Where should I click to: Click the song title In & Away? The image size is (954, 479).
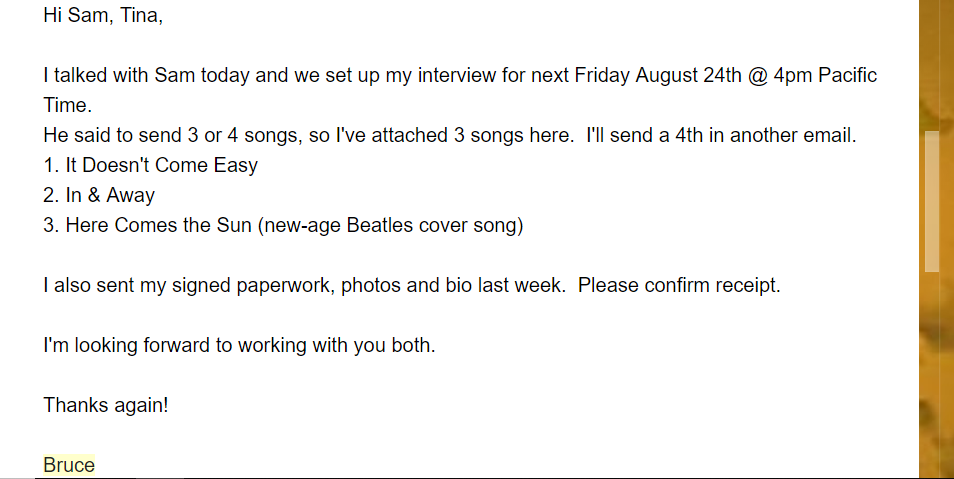(110, 195)
